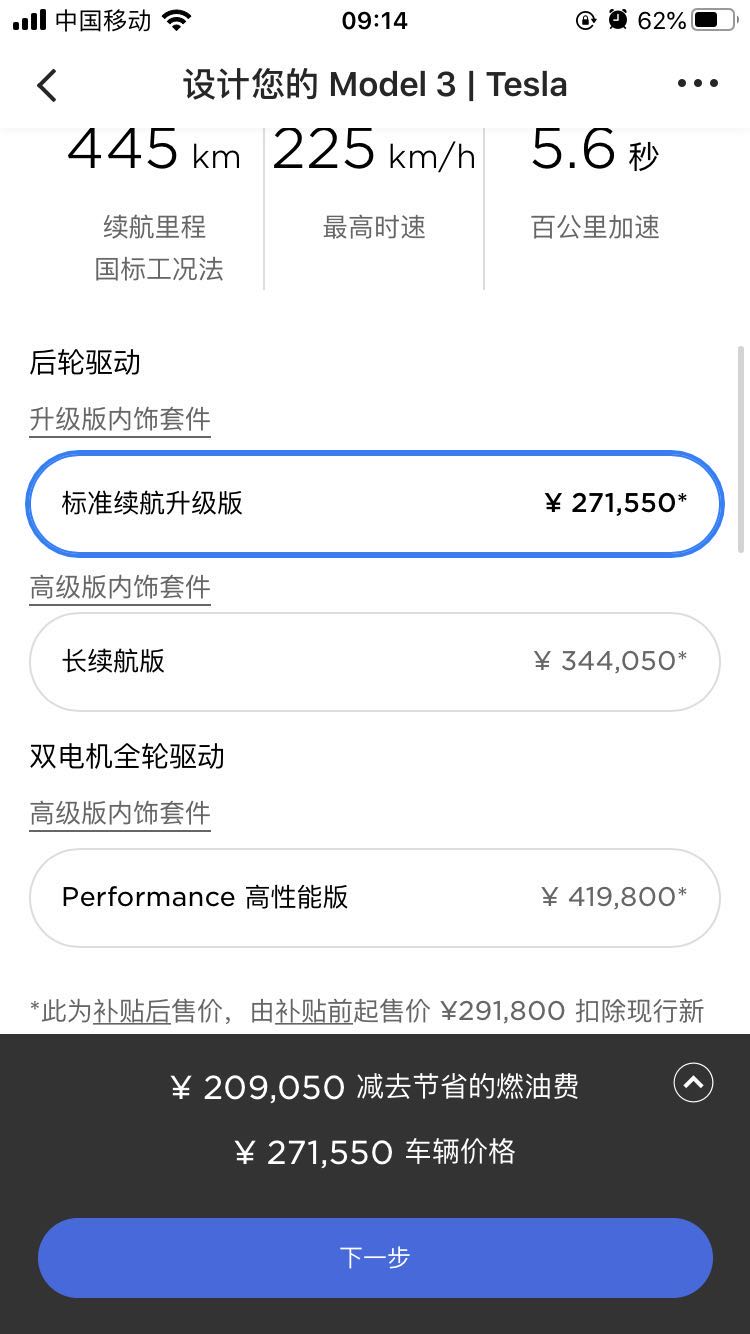Open the 升级版内饰套件 link

coord(120,419)
